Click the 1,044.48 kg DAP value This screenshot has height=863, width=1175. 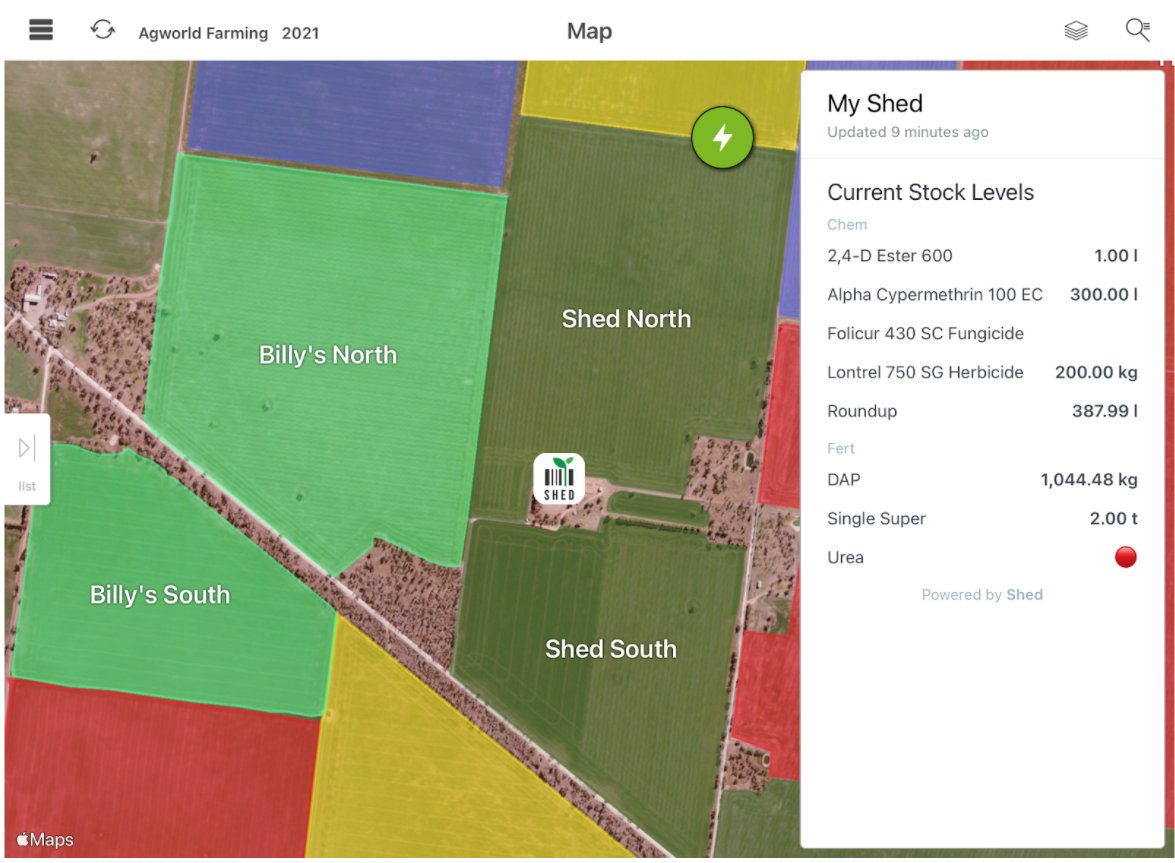click(x=1089, y=479)
